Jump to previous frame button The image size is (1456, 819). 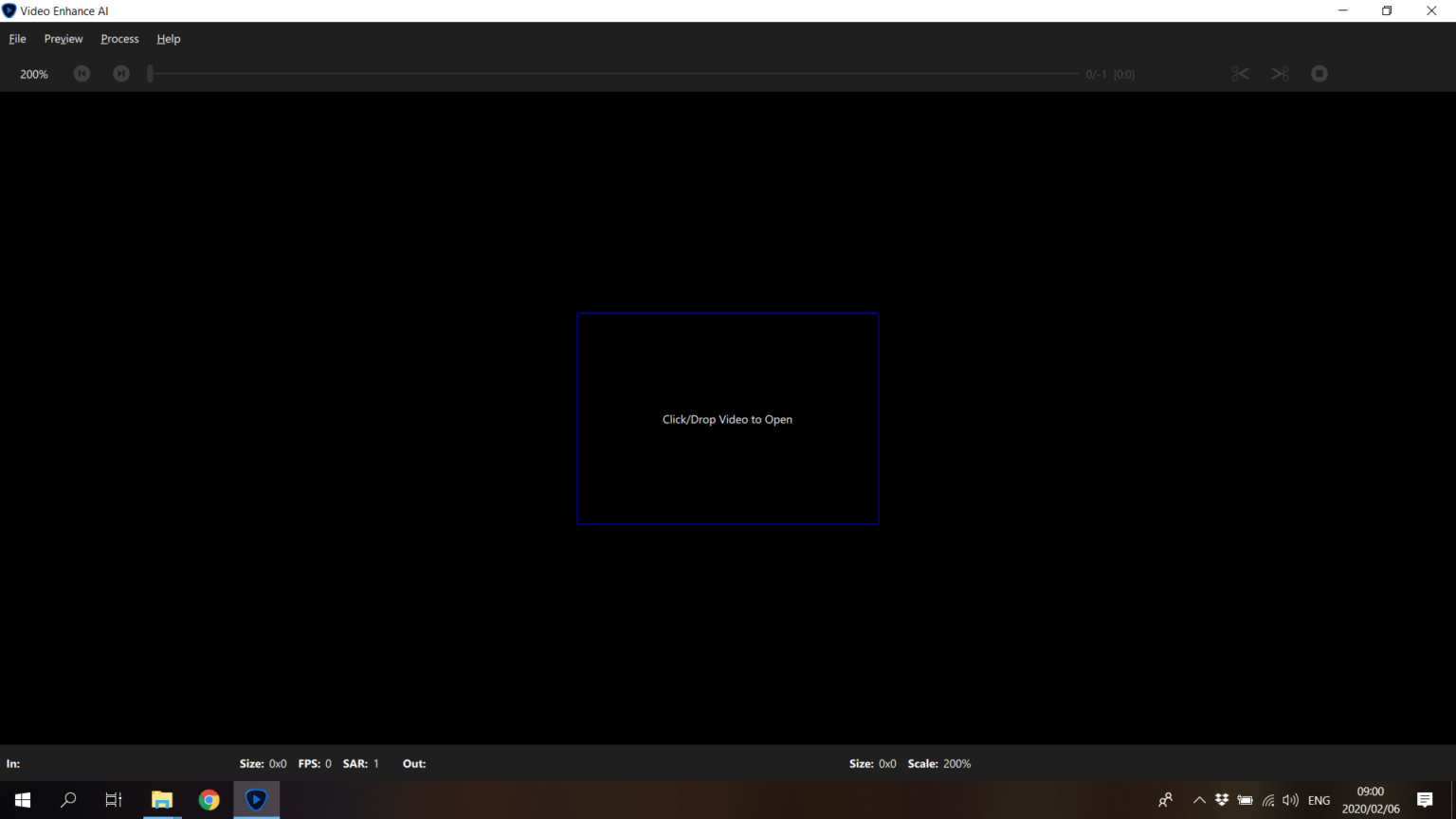82,73
